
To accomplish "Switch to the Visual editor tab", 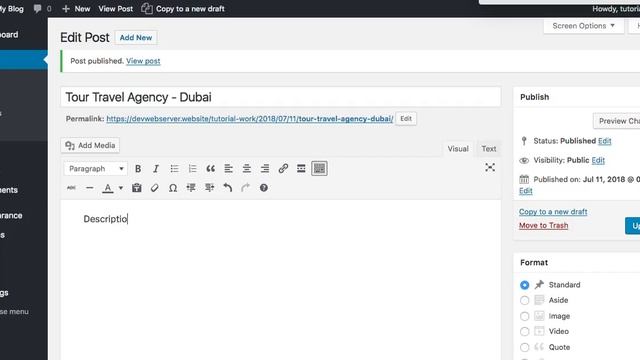I will point(458,149).
